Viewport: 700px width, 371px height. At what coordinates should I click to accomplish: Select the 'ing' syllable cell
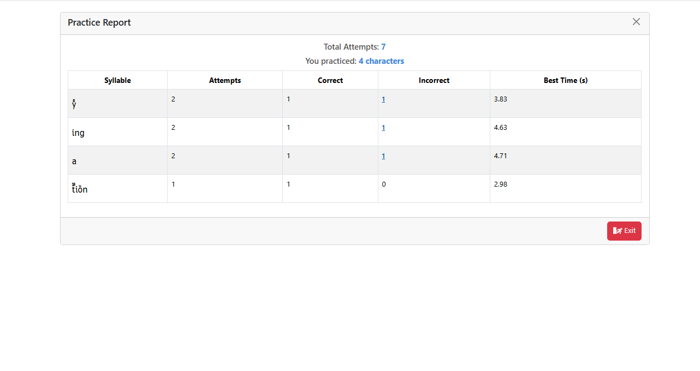click(118, 132)
